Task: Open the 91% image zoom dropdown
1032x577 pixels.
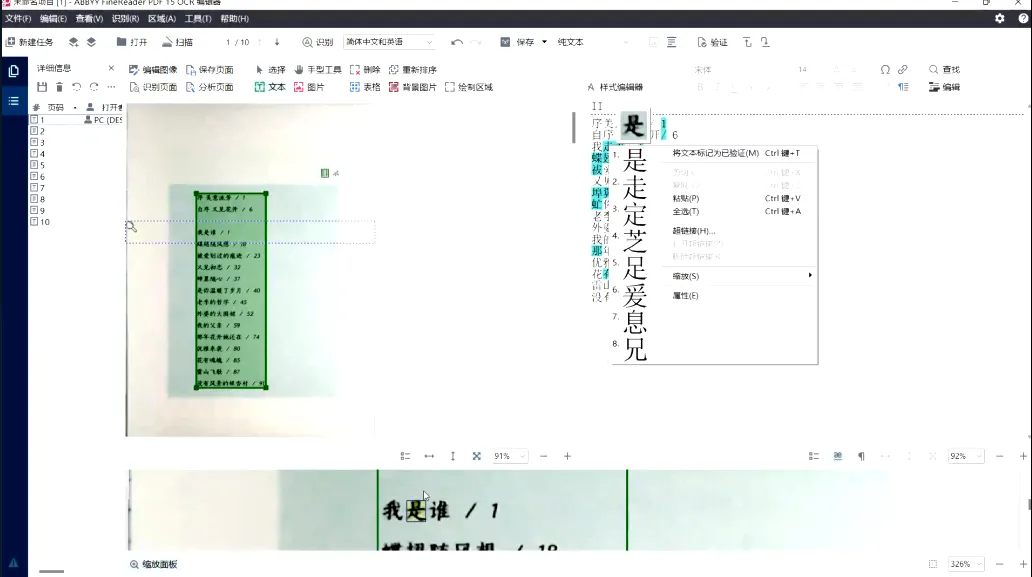Action: pyautogui.click(x=509, y=456)
